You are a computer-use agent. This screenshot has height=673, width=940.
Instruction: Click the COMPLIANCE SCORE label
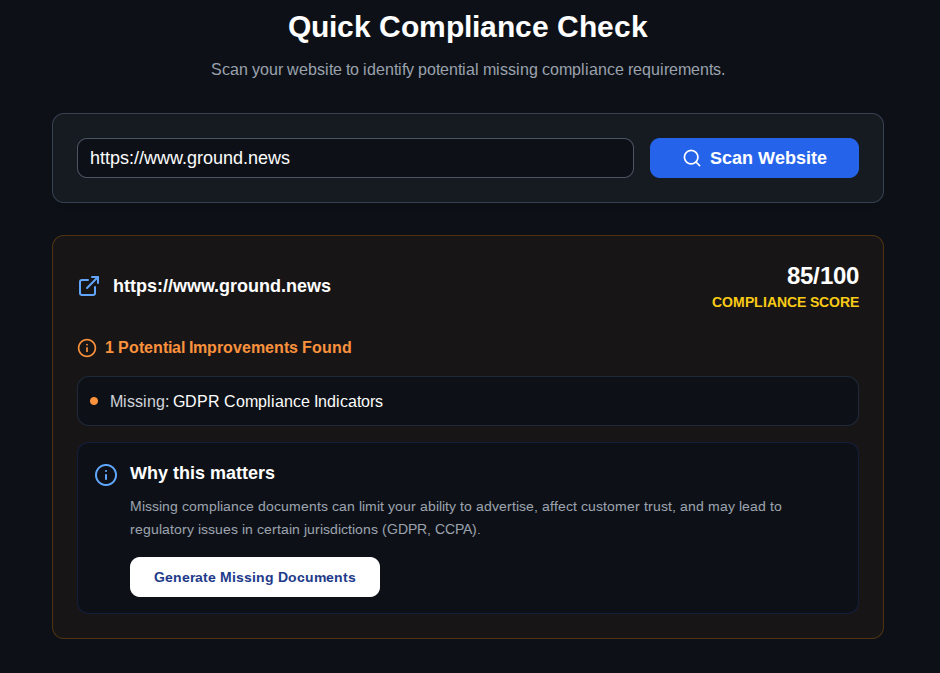785,302
